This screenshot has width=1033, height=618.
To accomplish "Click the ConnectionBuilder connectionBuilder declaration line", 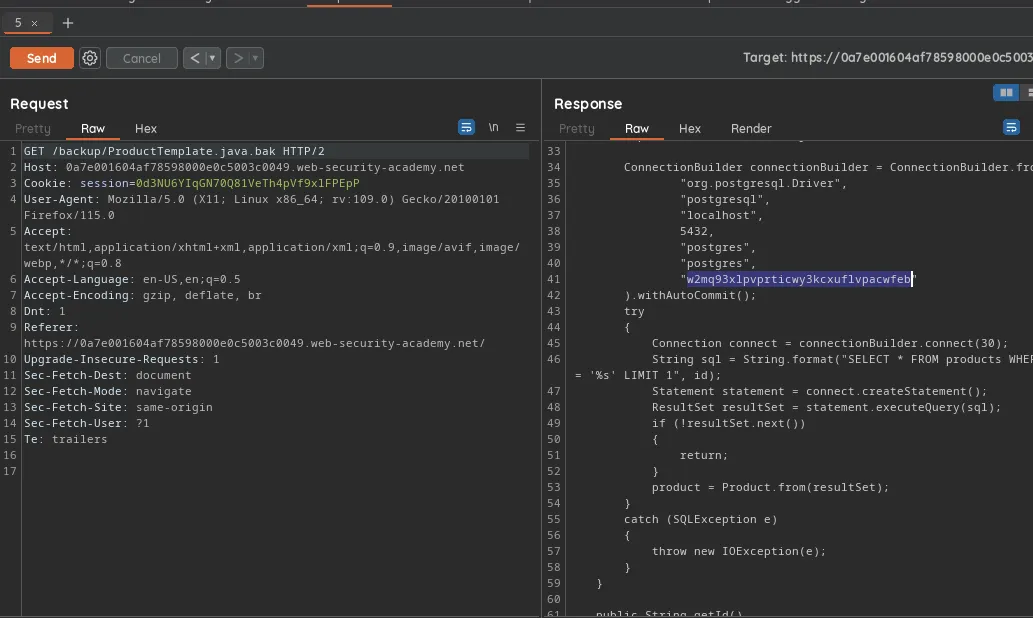I will pos(828,167).
